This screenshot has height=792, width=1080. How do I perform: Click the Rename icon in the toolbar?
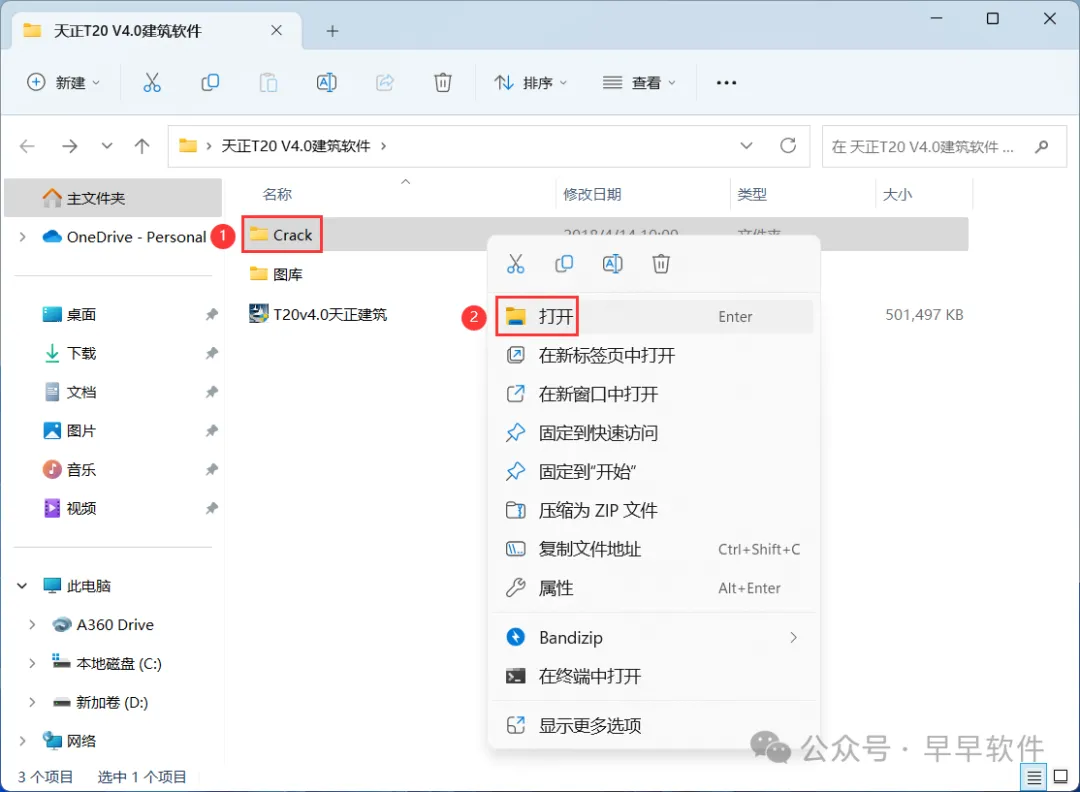(x=326, y=83)
